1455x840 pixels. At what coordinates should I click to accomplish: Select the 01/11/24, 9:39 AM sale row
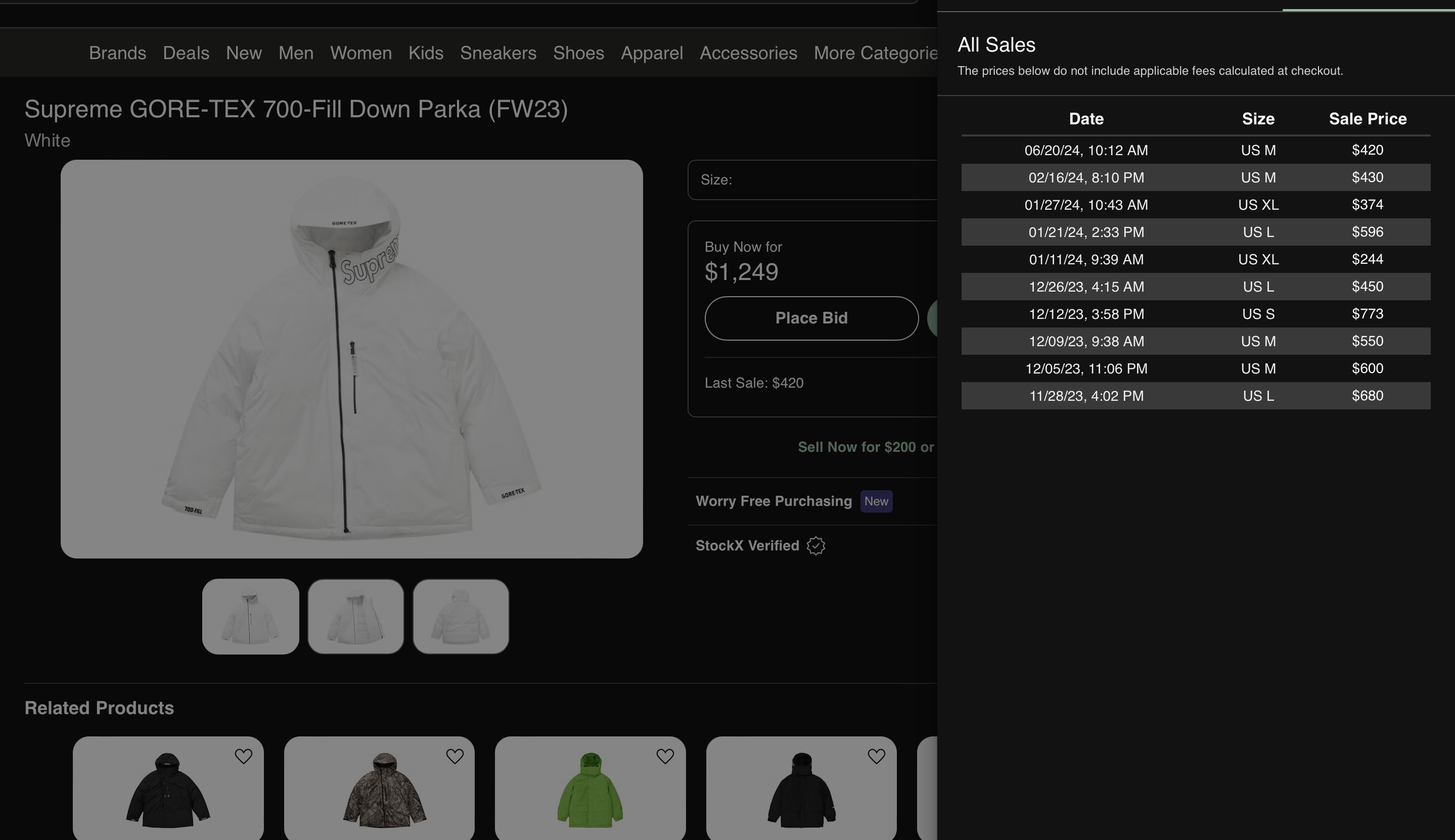[1195, 259]
